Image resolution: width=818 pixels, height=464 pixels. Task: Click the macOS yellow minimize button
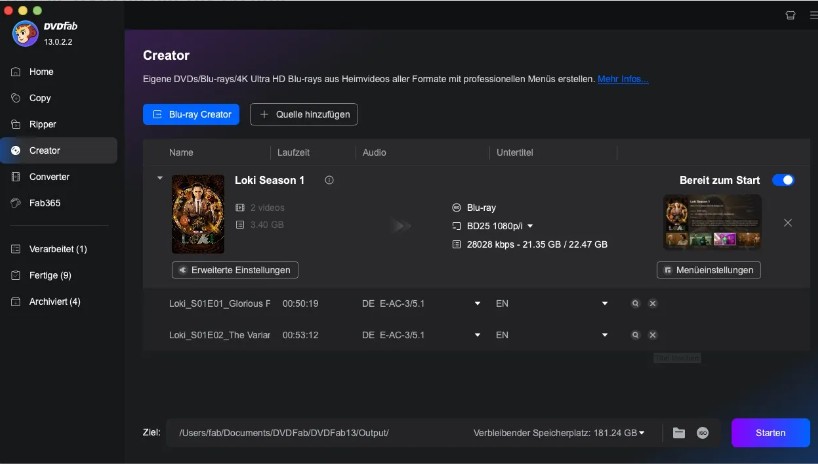(x=22, y=10)
